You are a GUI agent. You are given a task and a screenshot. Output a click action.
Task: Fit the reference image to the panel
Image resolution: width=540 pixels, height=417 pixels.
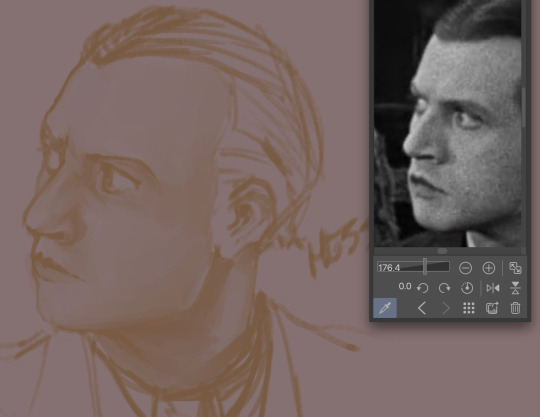(515, 268)
